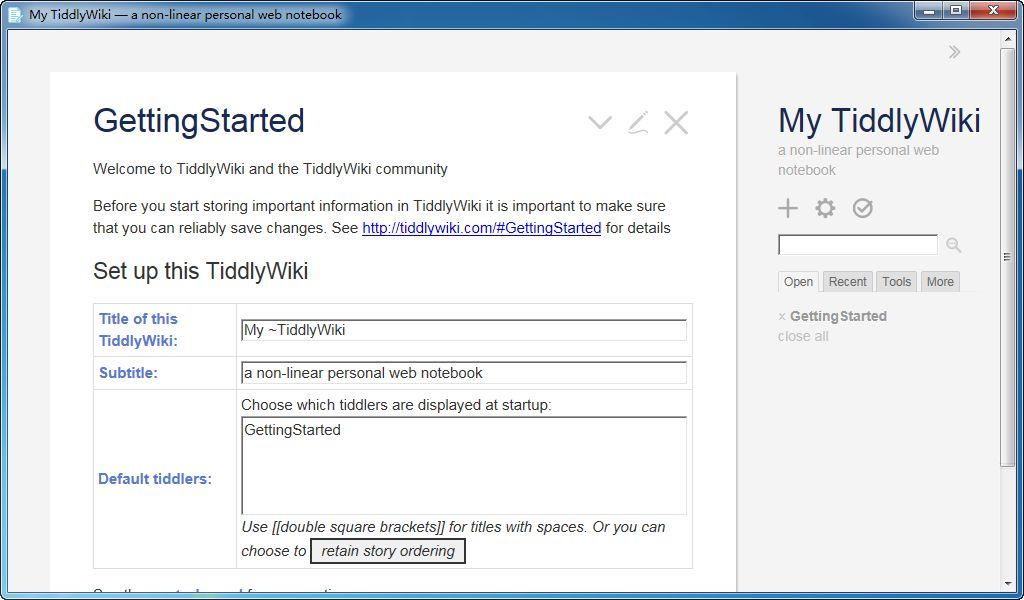The width and height of the screenshot is (1024, 600).
Task: Create a new tiddler with the plus icon
Action: 788,208
